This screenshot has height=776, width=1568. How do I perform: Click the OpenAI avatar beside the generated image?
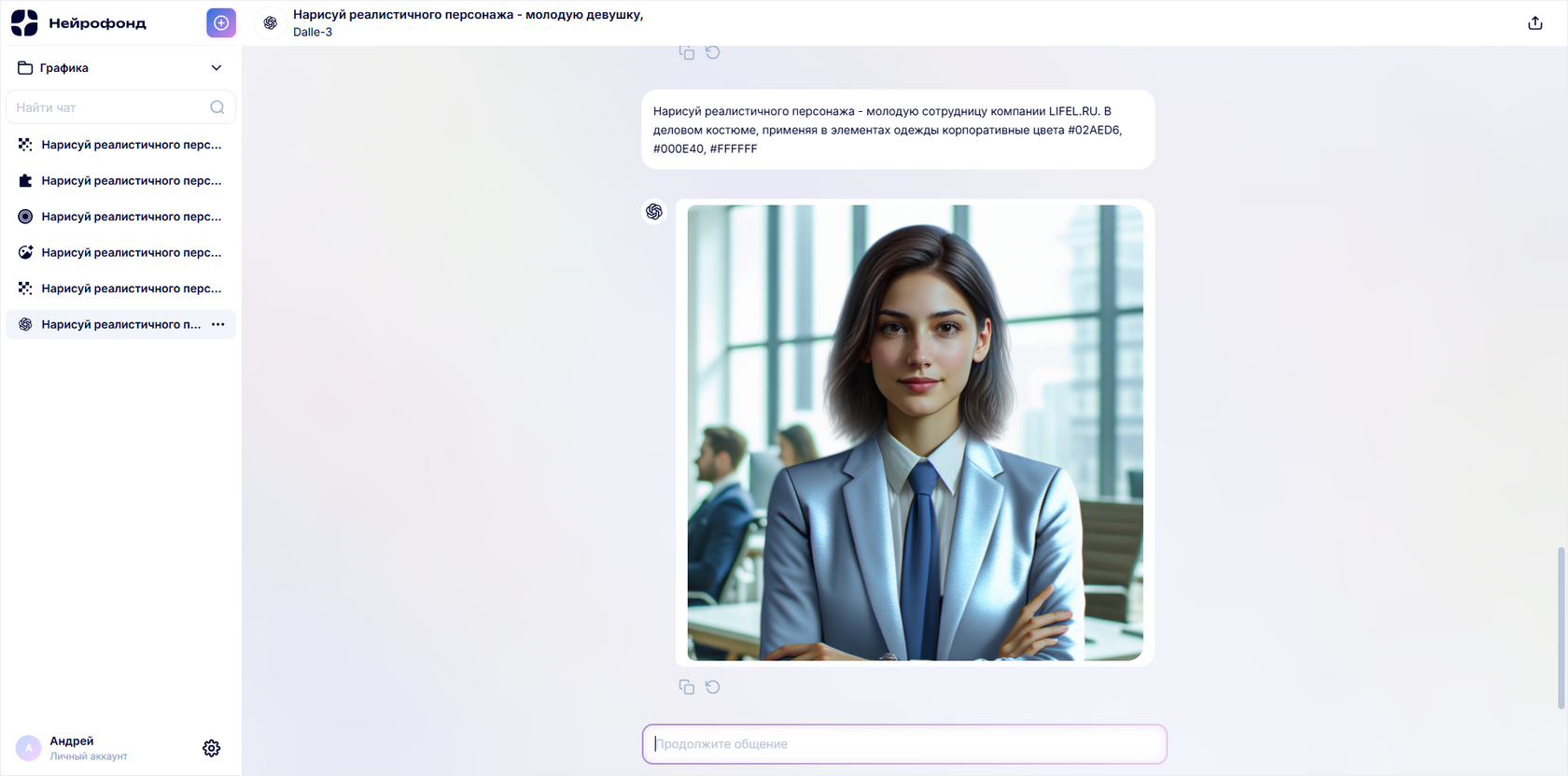point(654,212)
